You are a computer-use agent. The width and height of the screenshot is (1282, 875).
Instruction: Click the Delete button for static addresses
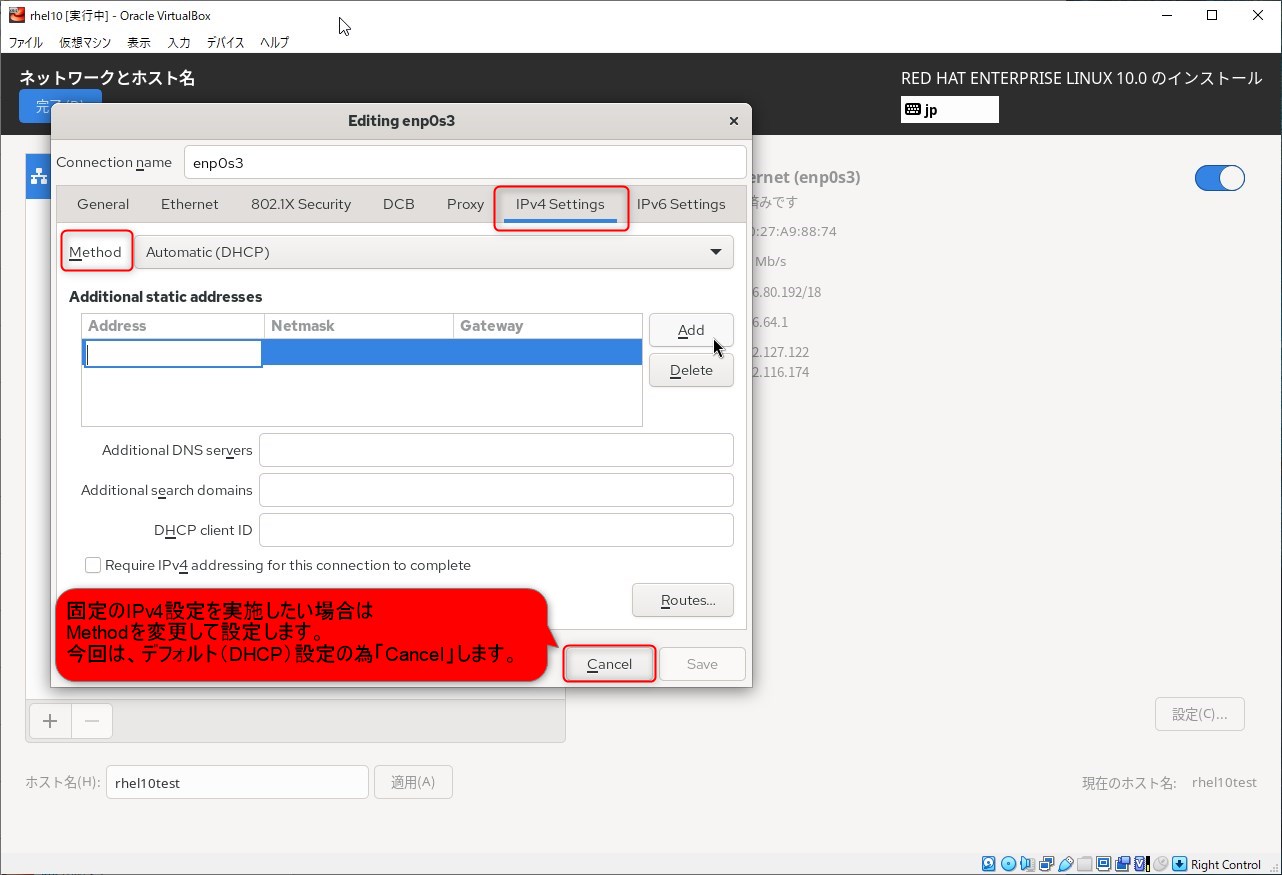(691, 370)
